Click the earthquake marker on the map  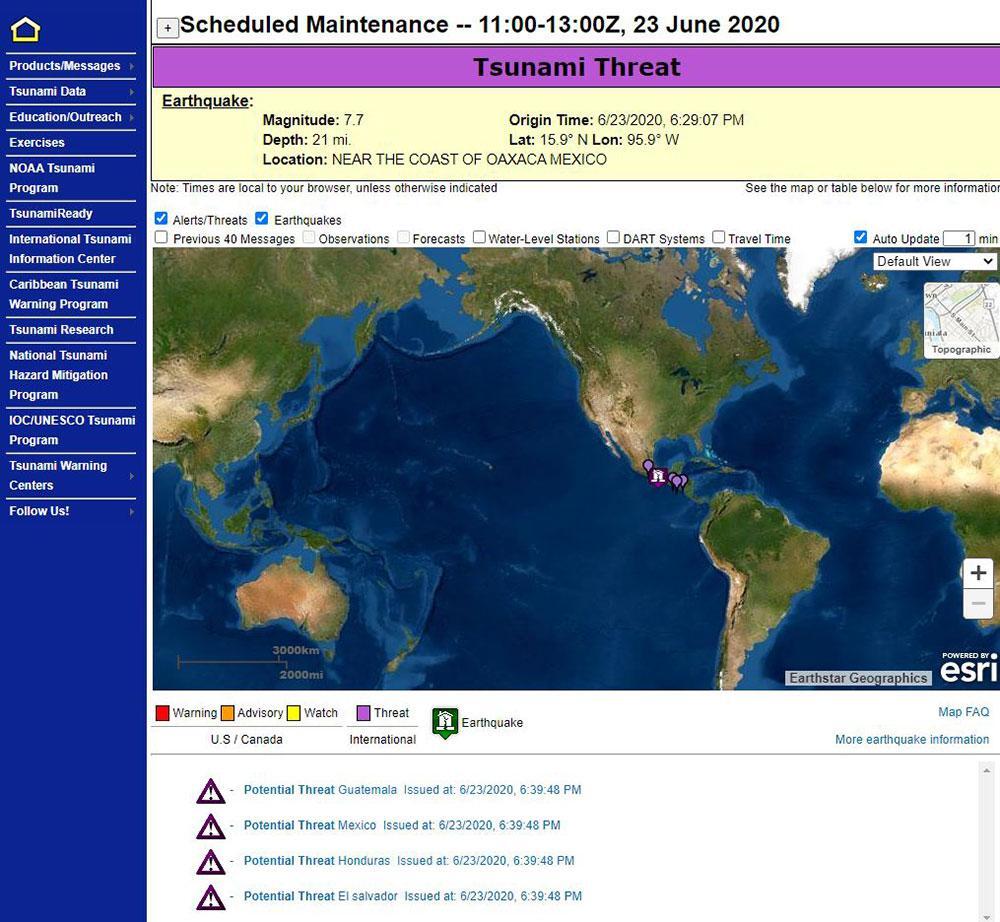tap(657, 477)
